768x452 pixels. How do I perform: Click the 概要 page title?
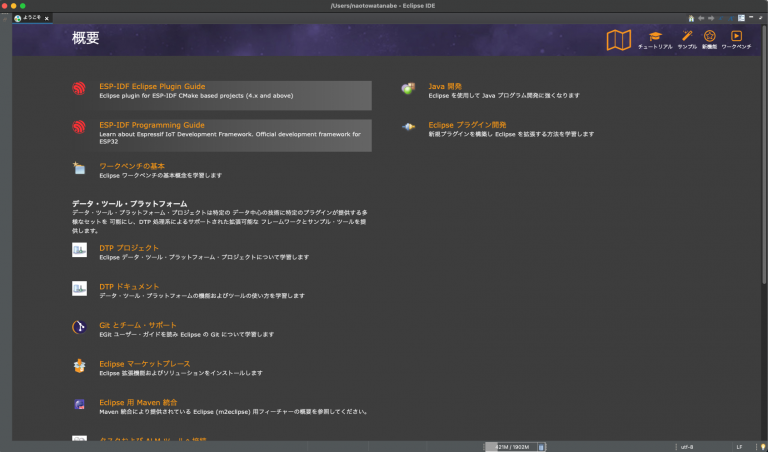coord(86,38)
